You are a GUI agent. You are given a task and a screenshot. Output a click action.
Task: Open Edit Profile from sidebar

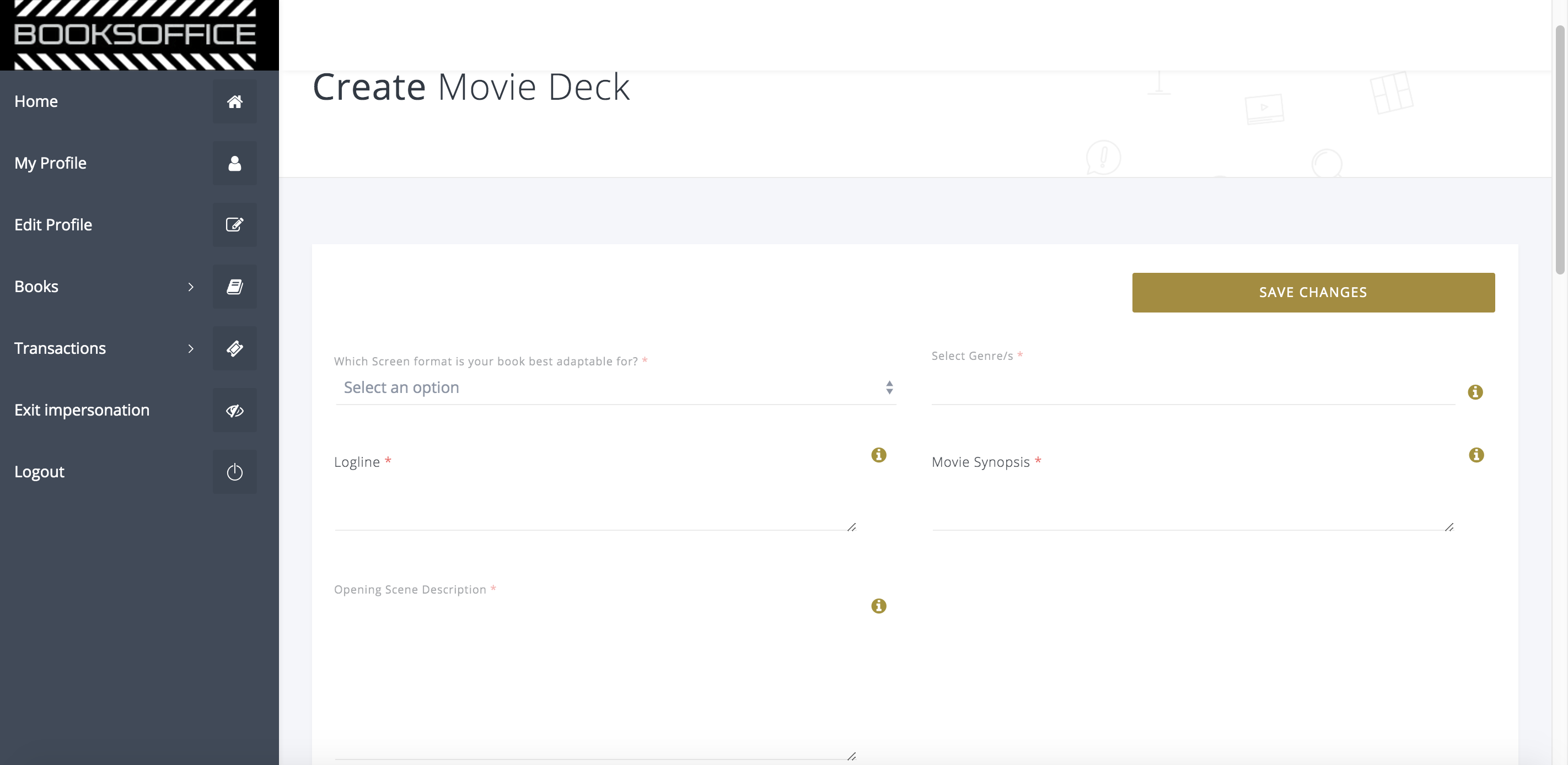point(53,224)
